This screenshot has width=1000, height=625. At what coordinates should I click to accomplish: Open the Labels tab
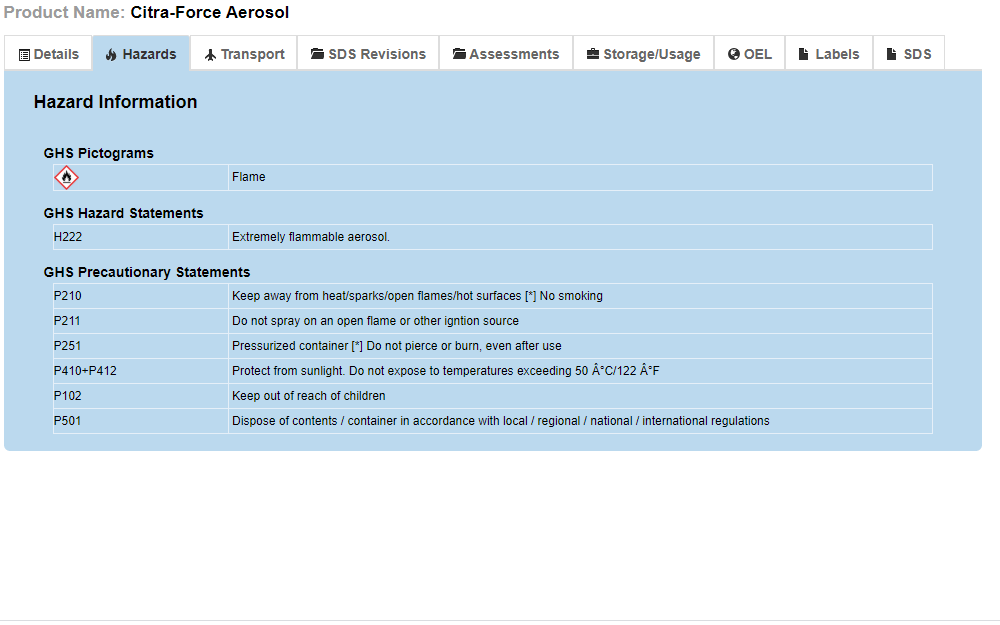coord(829,54)
